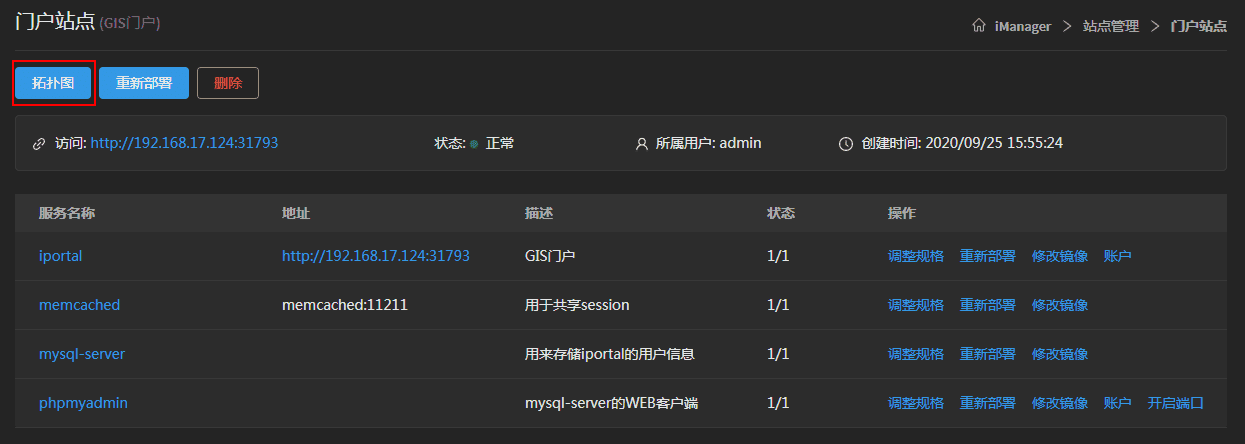Open the site access URL link
Screen dimensions: 1245x444
tap(184, 143)
